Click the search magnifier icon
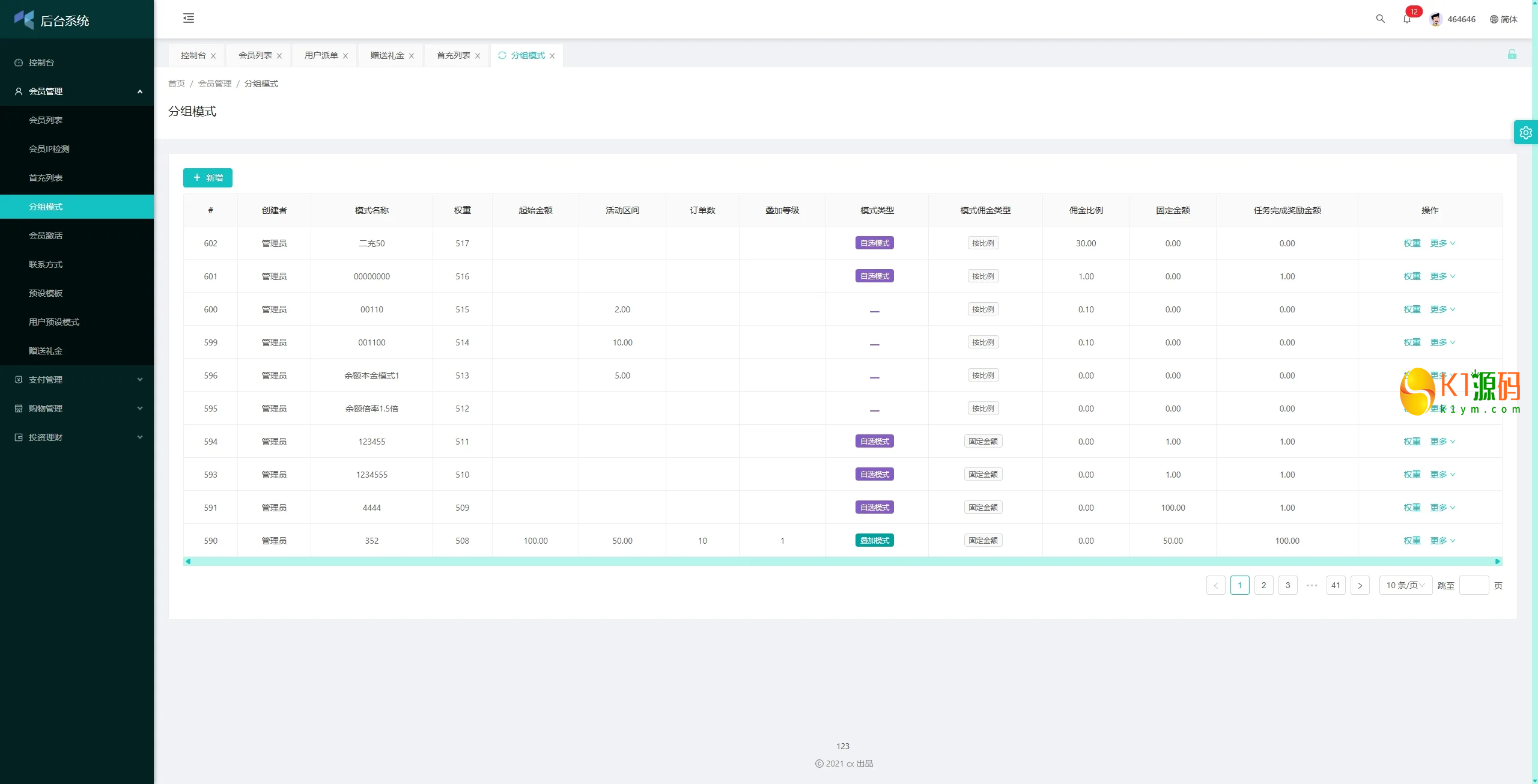The width and height of the screenshot is (1538, 784). (1380, 19)
